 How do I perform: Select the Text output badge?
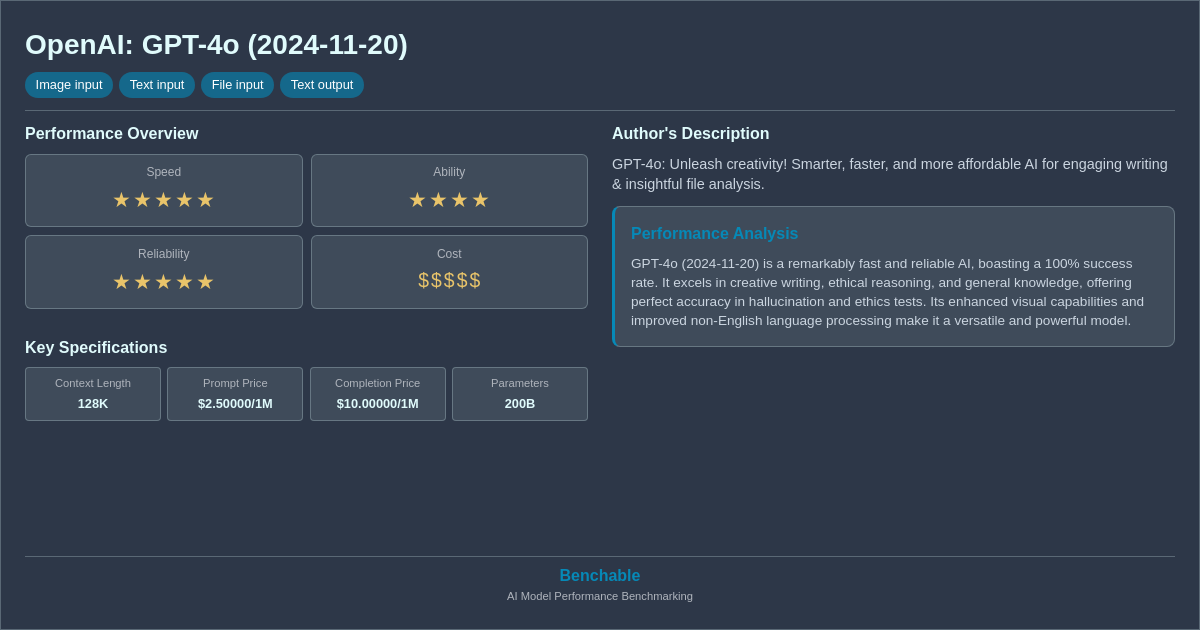pos(322,85)
